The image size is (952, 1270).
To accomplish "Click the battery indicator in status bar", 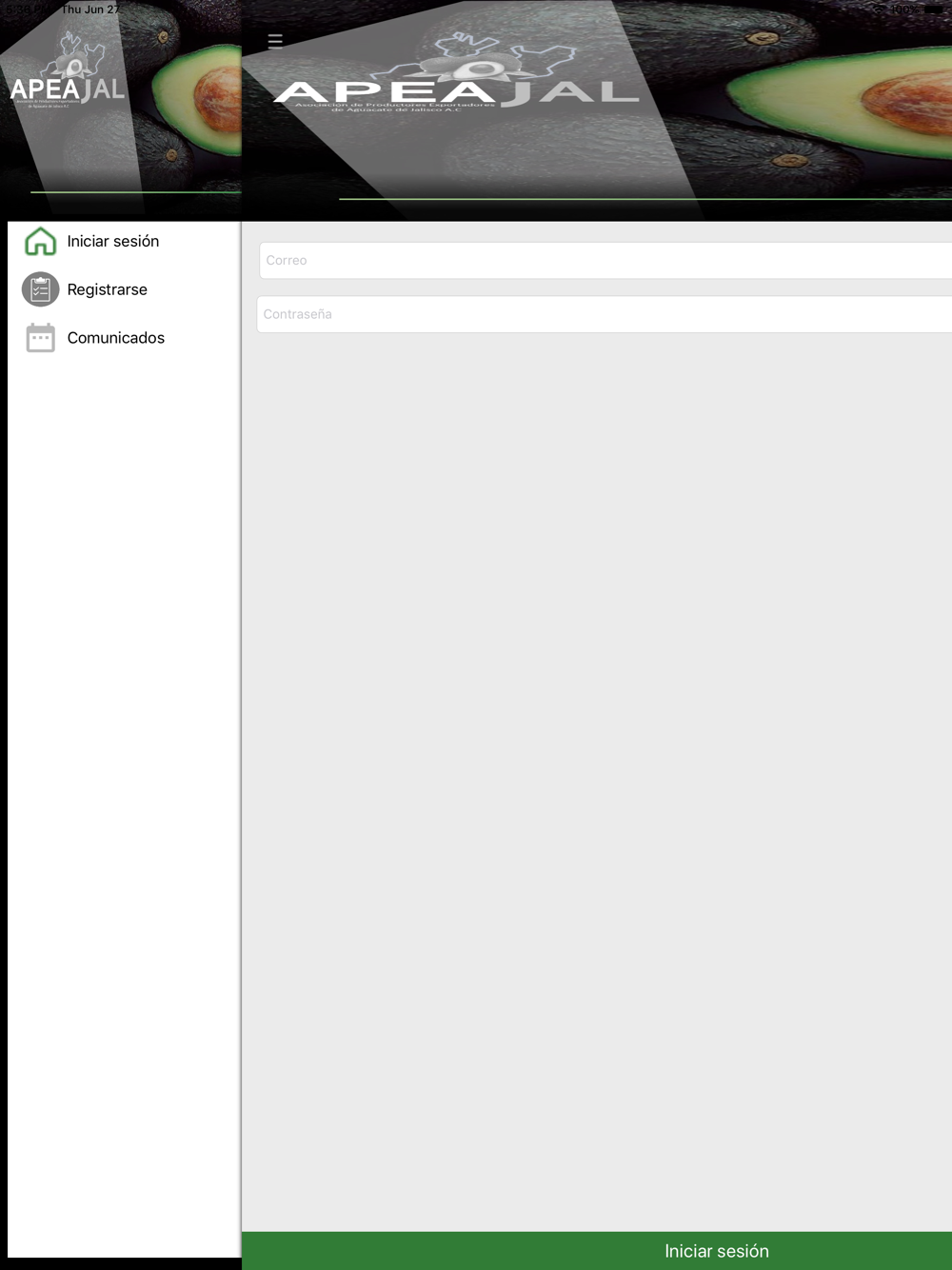I will [934, 10].
